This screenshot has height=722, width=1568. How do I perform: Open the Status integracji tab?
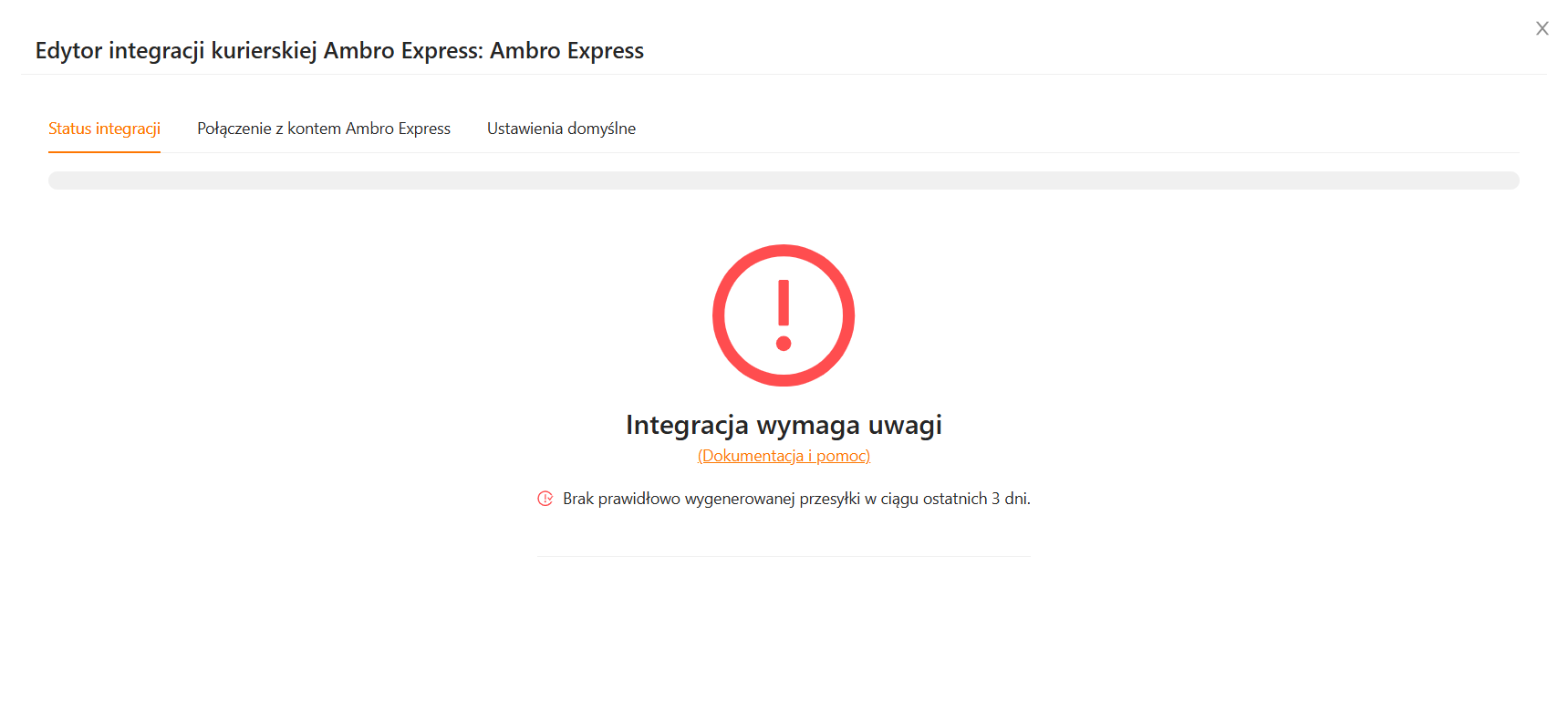tap(104, 129)
